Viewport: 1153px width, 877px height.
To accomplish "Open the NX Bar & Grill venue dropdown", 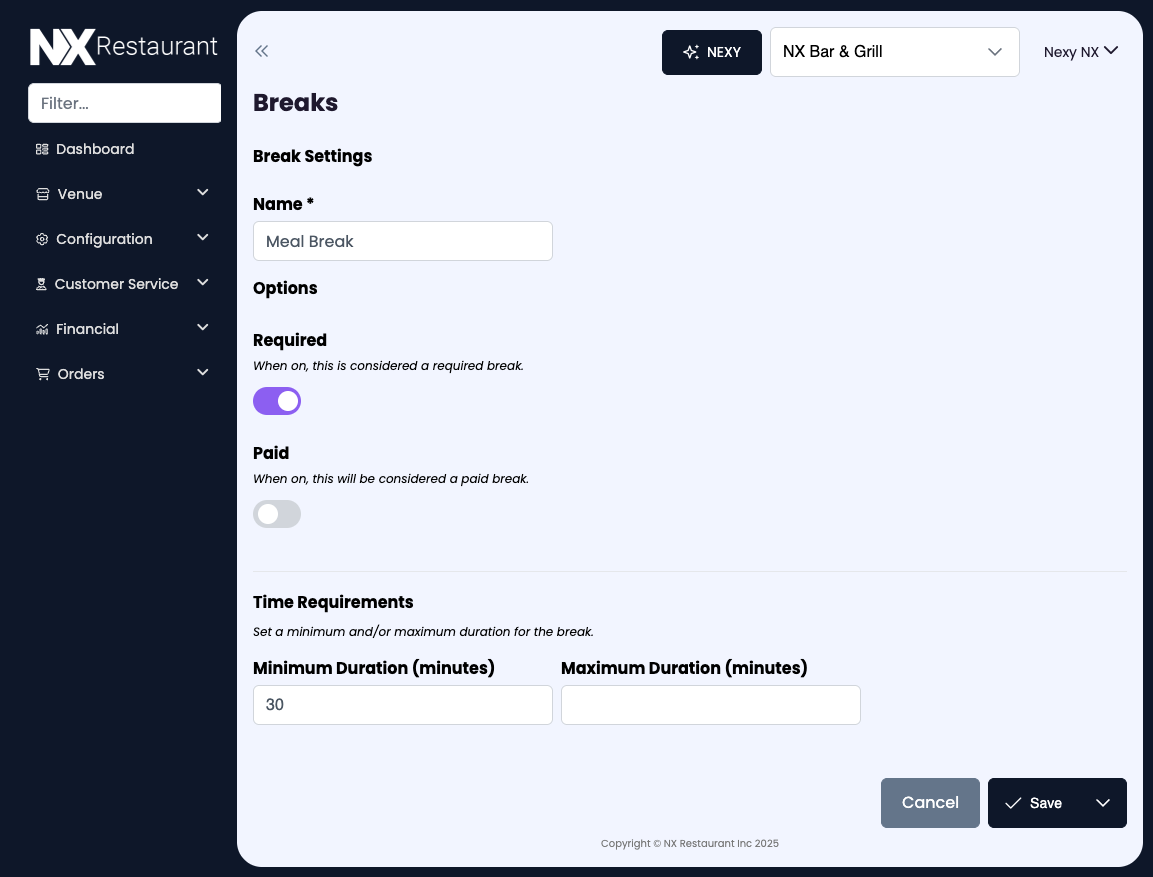I will [x=894, y=52].
